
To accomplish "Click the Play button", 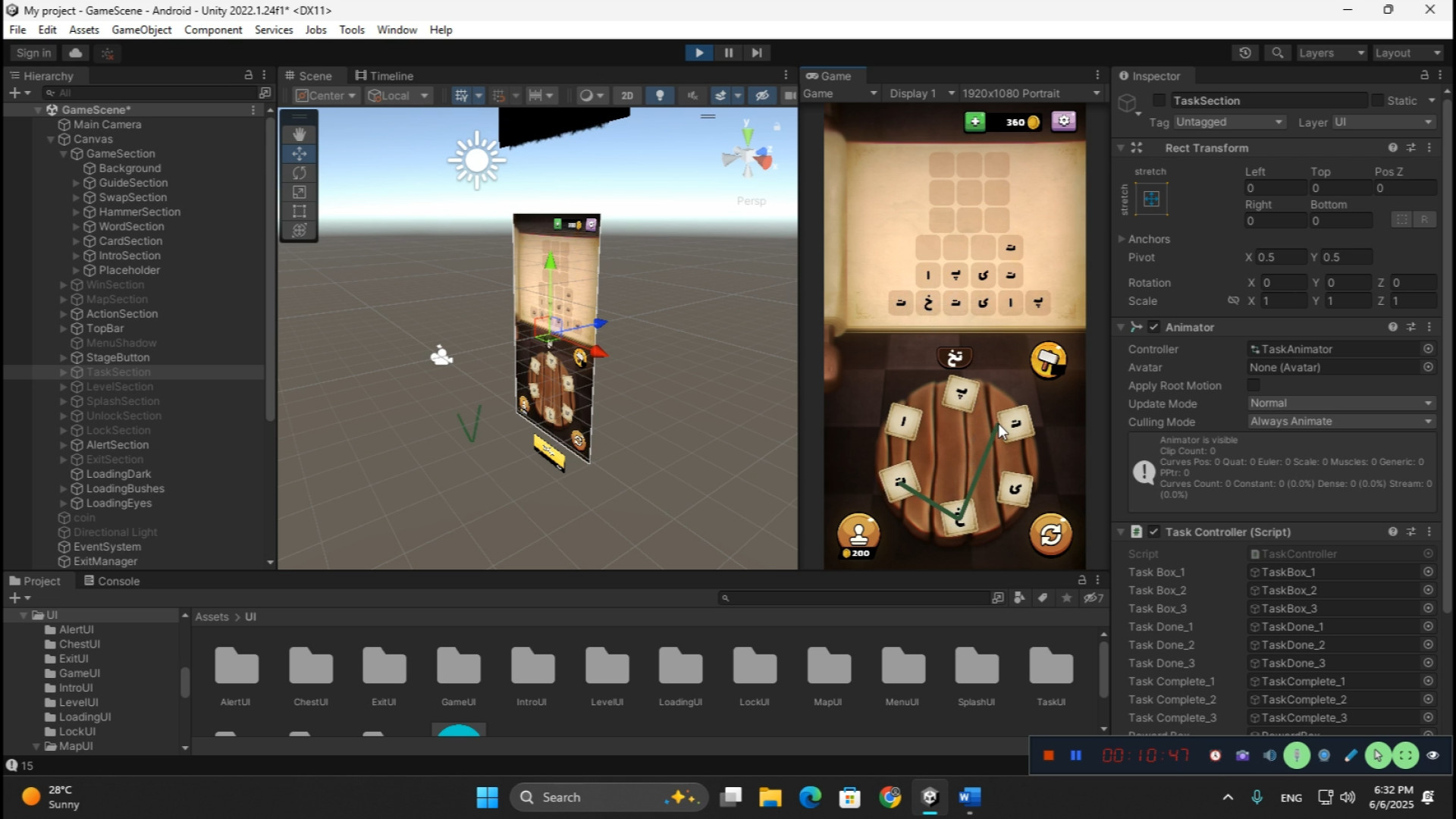I will click(698, 53).
